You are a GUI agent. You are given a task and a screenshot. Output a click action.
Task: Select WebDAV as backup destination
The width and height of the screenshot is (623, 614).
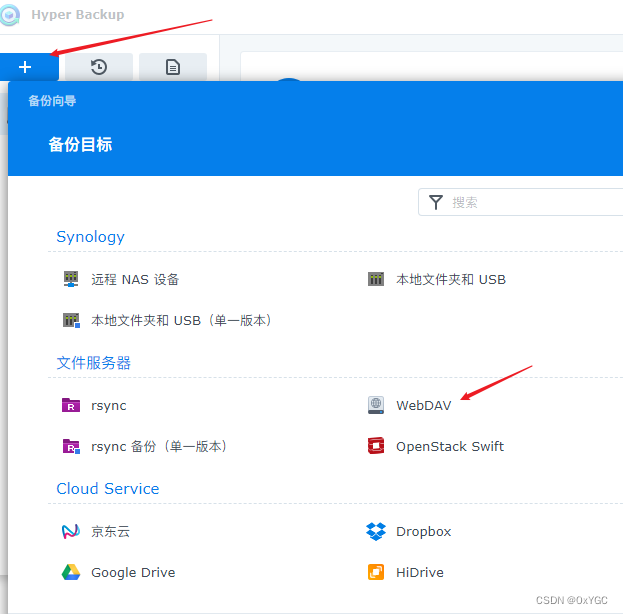tap(424, 405)
